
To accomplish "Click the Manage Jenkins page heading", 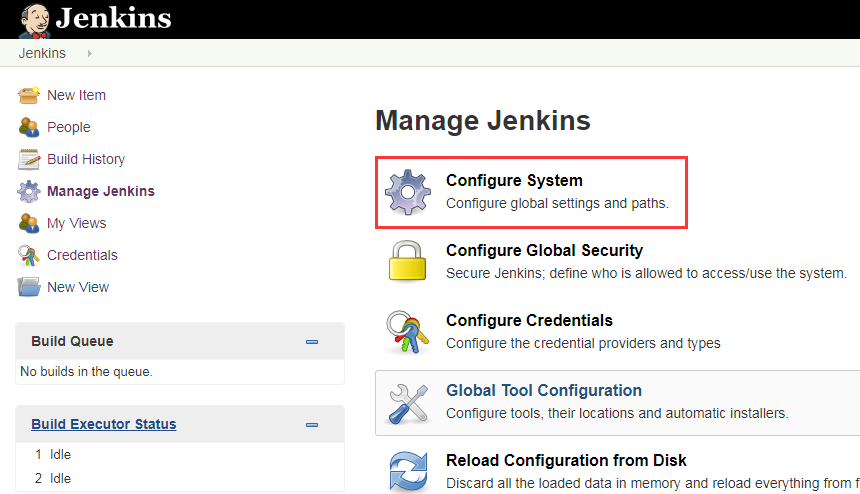I will 483,121.
